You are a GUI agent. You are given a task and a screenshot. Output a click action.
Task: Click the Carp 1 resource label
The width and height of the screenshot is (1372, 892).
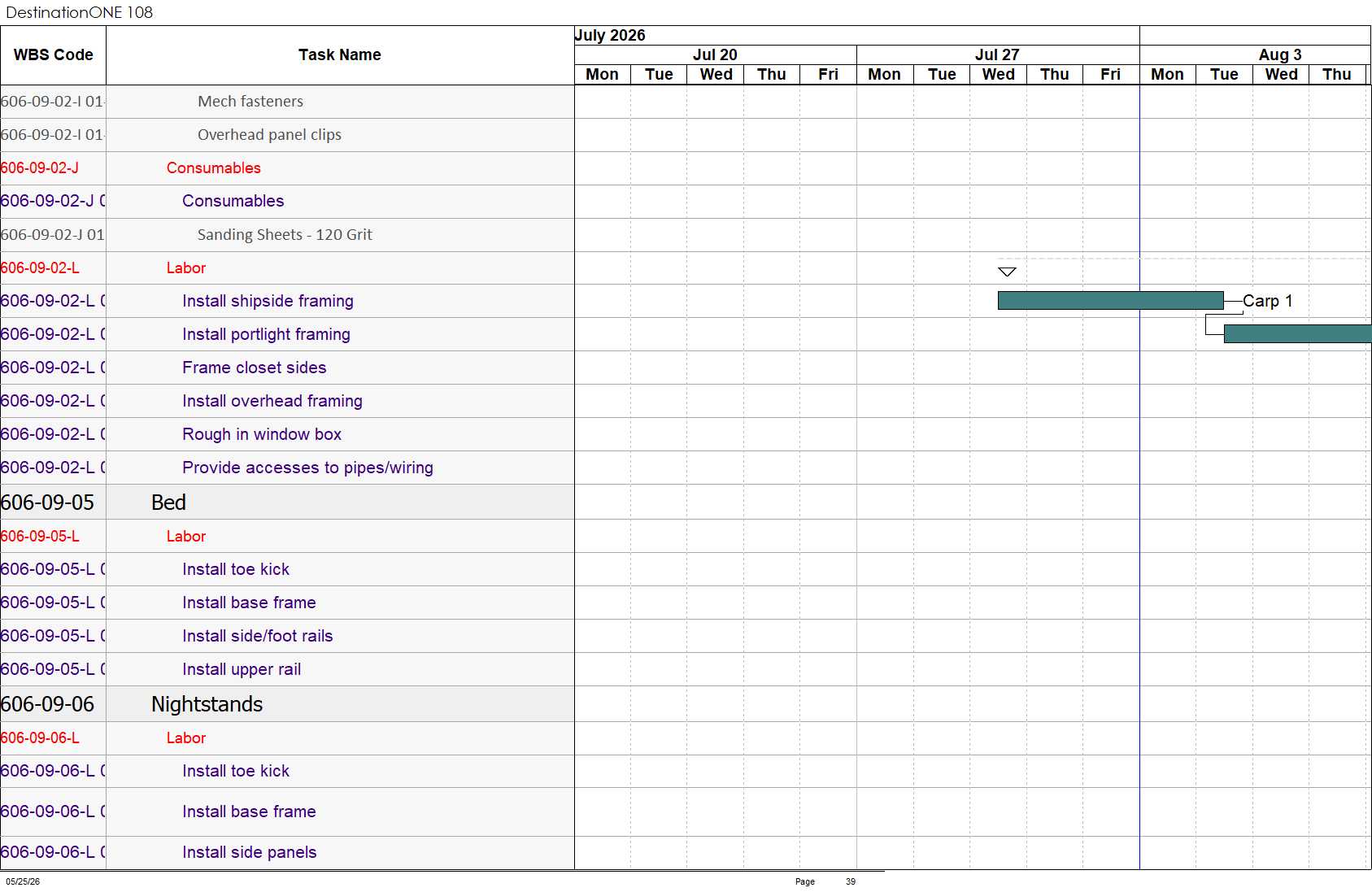tap(1267, 301)
